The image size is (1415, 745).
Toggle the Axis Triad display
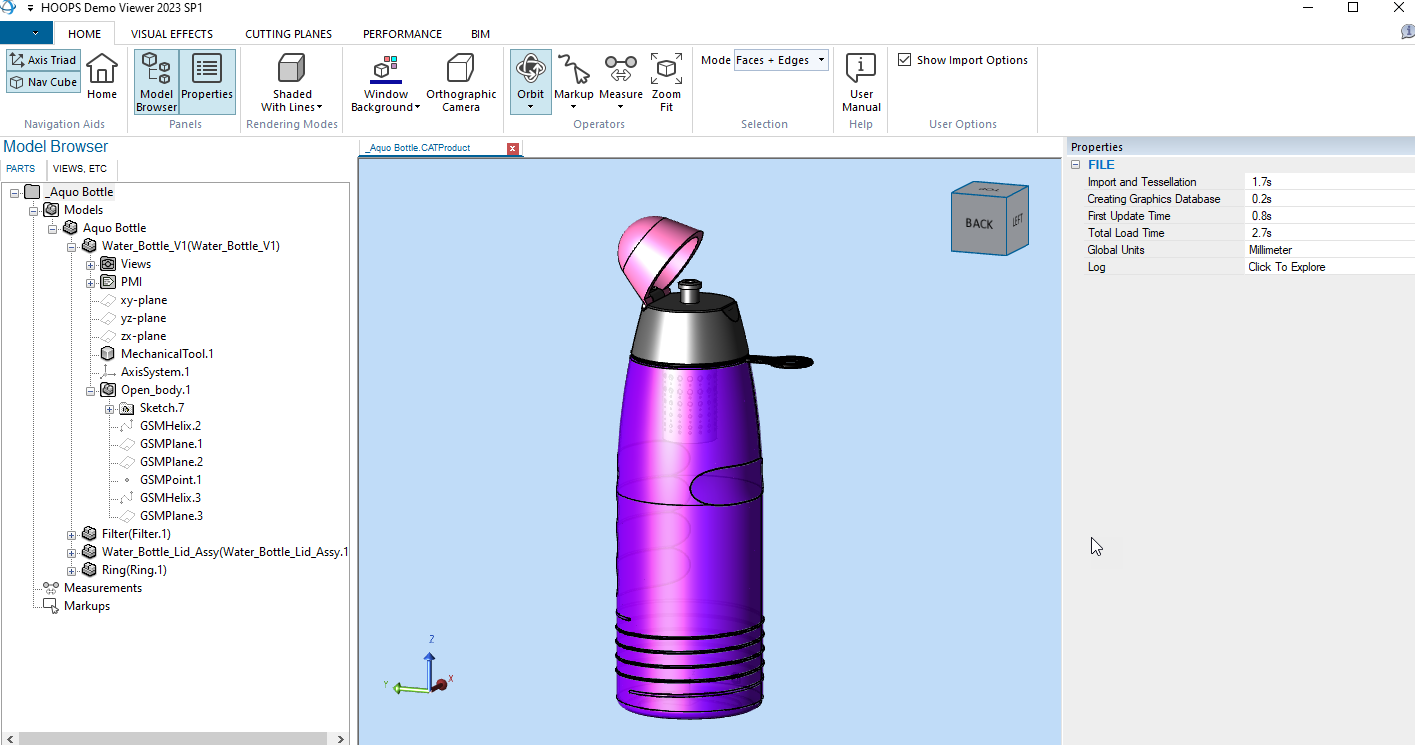point(43,60)
